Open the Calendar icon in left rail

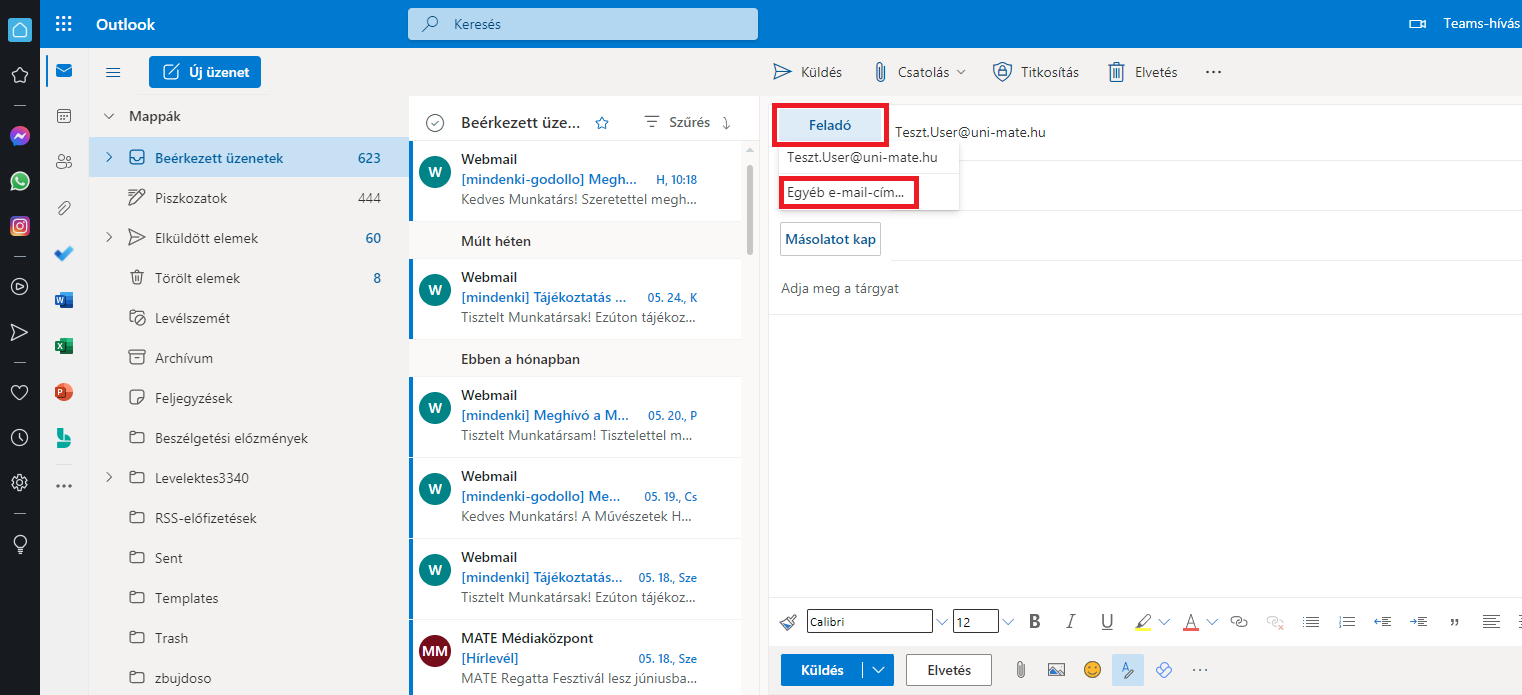(x=64, y=116)
